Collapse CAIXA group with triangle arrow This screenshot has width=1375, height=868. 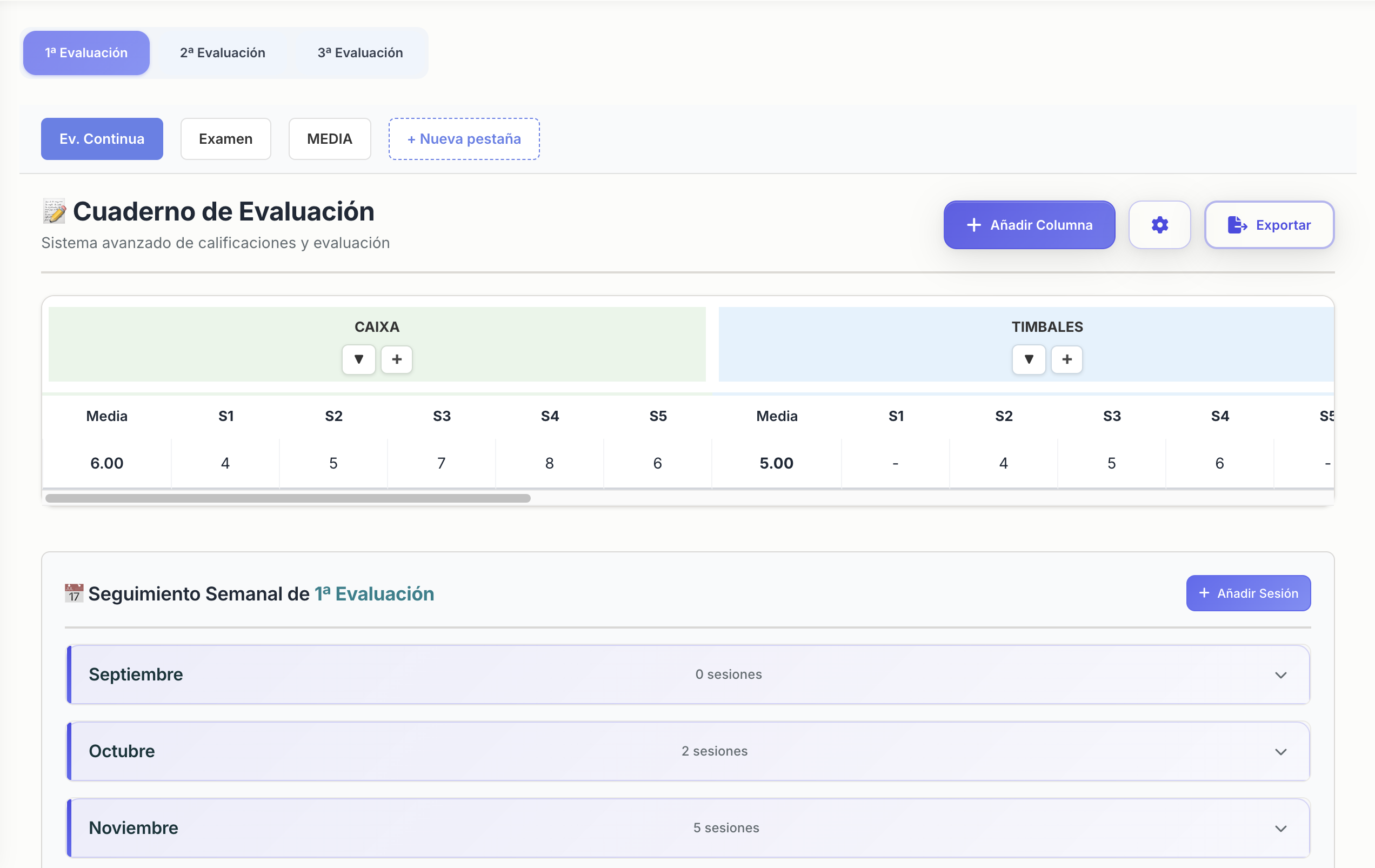pyautogui.click(x=358, y=359)
